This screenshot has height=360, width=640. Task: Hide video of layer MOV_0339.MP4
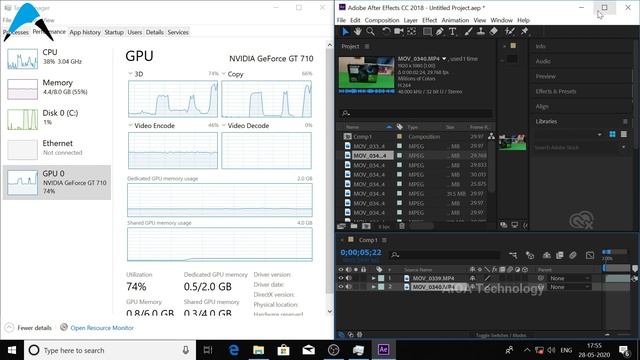tap(341, 278)
